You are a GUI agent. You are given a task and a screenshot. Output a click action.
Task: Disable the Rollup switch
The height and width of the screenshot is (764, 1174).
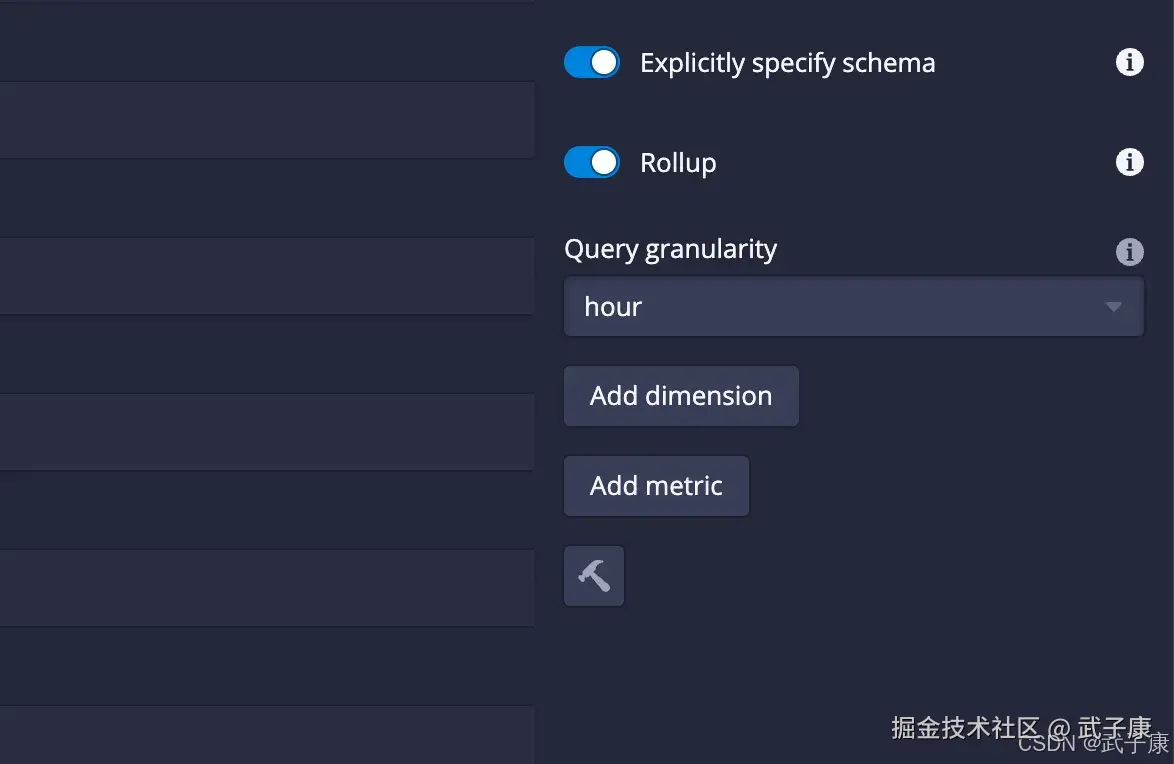tap(592, 162)
